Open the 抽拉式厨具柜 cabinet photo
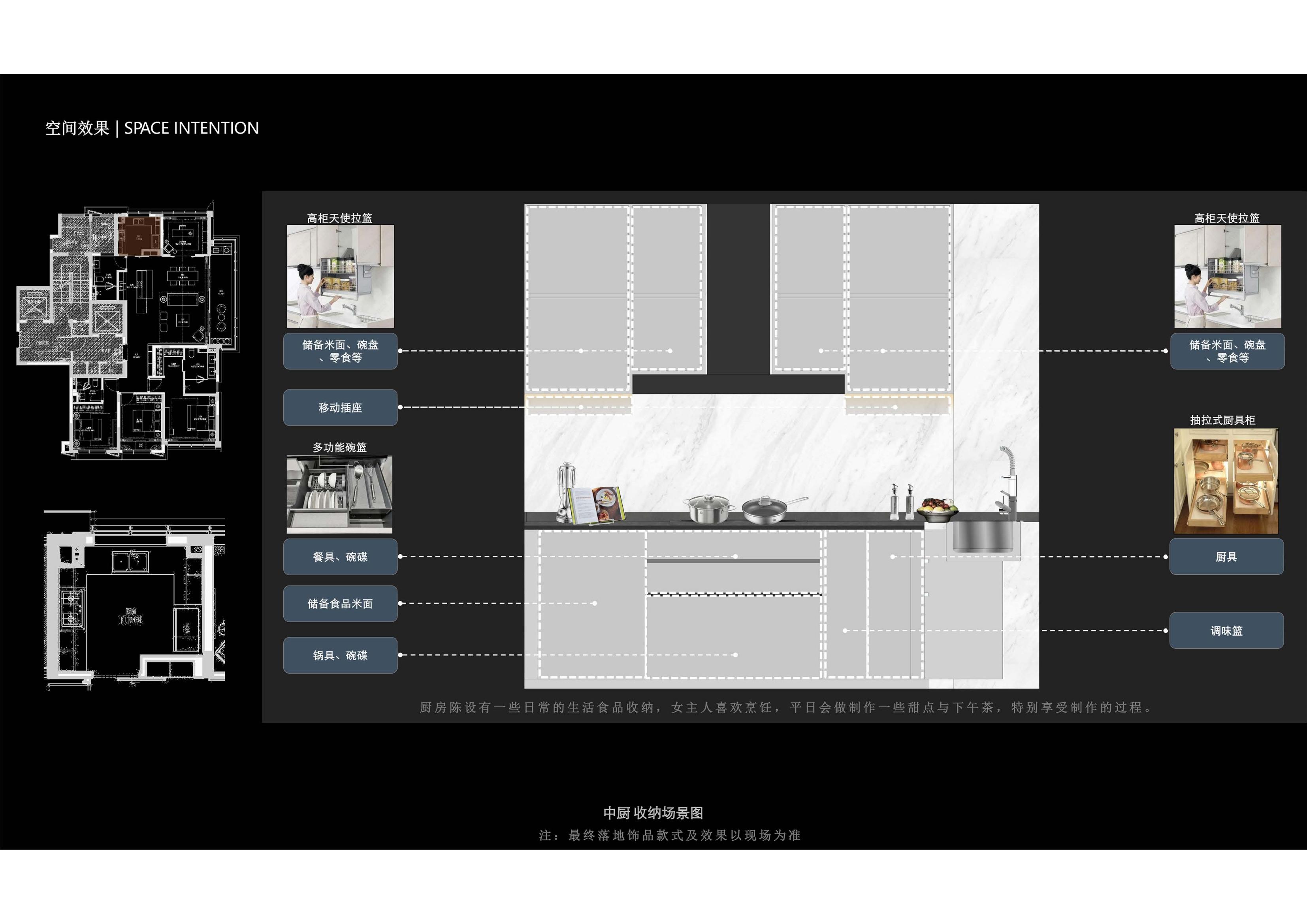 [1226, 481]
